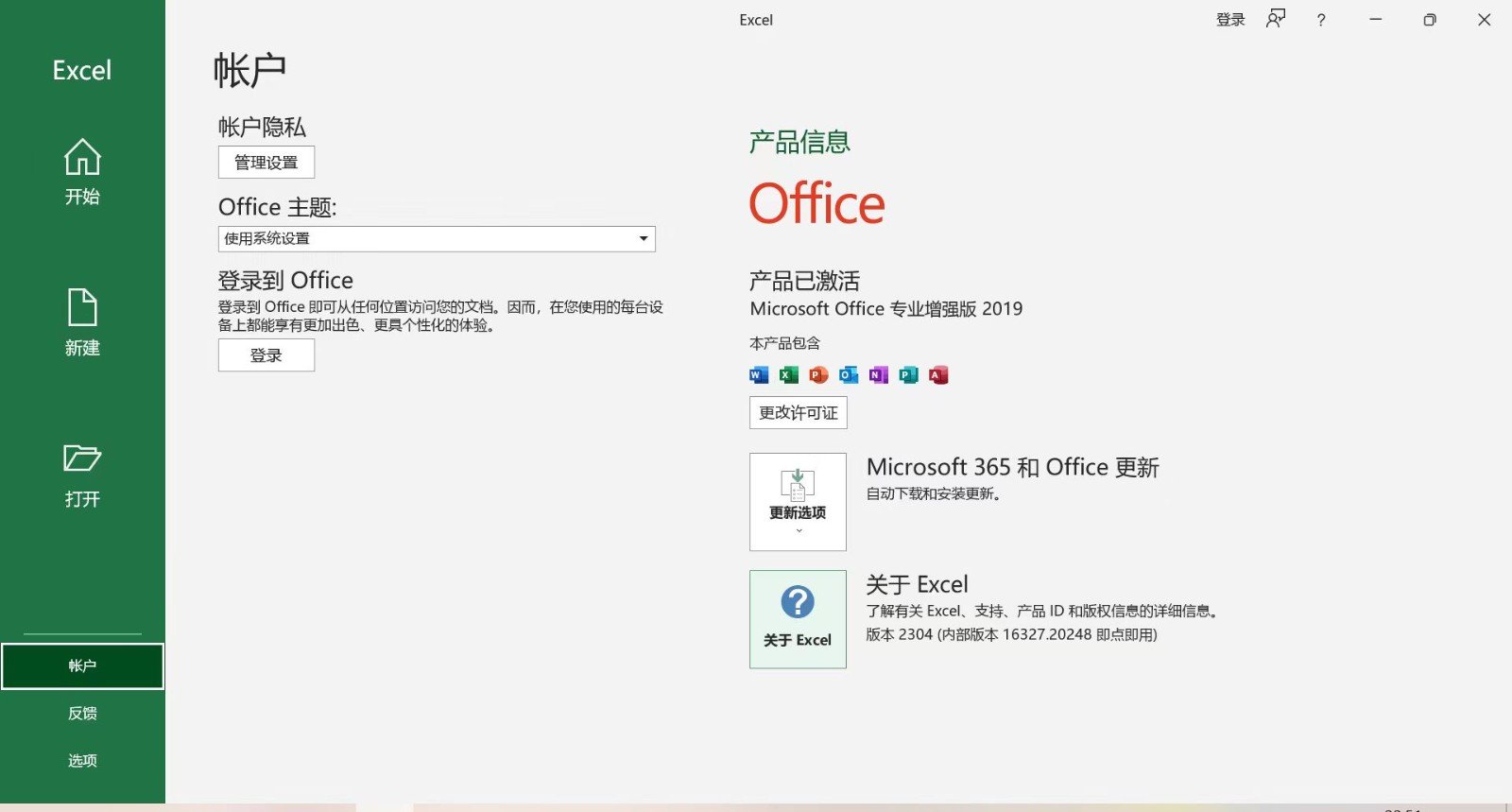This screenshot has width=1512, height=812.
Task: Open the 打开 file browser page
Action: (x=82, y=475)
